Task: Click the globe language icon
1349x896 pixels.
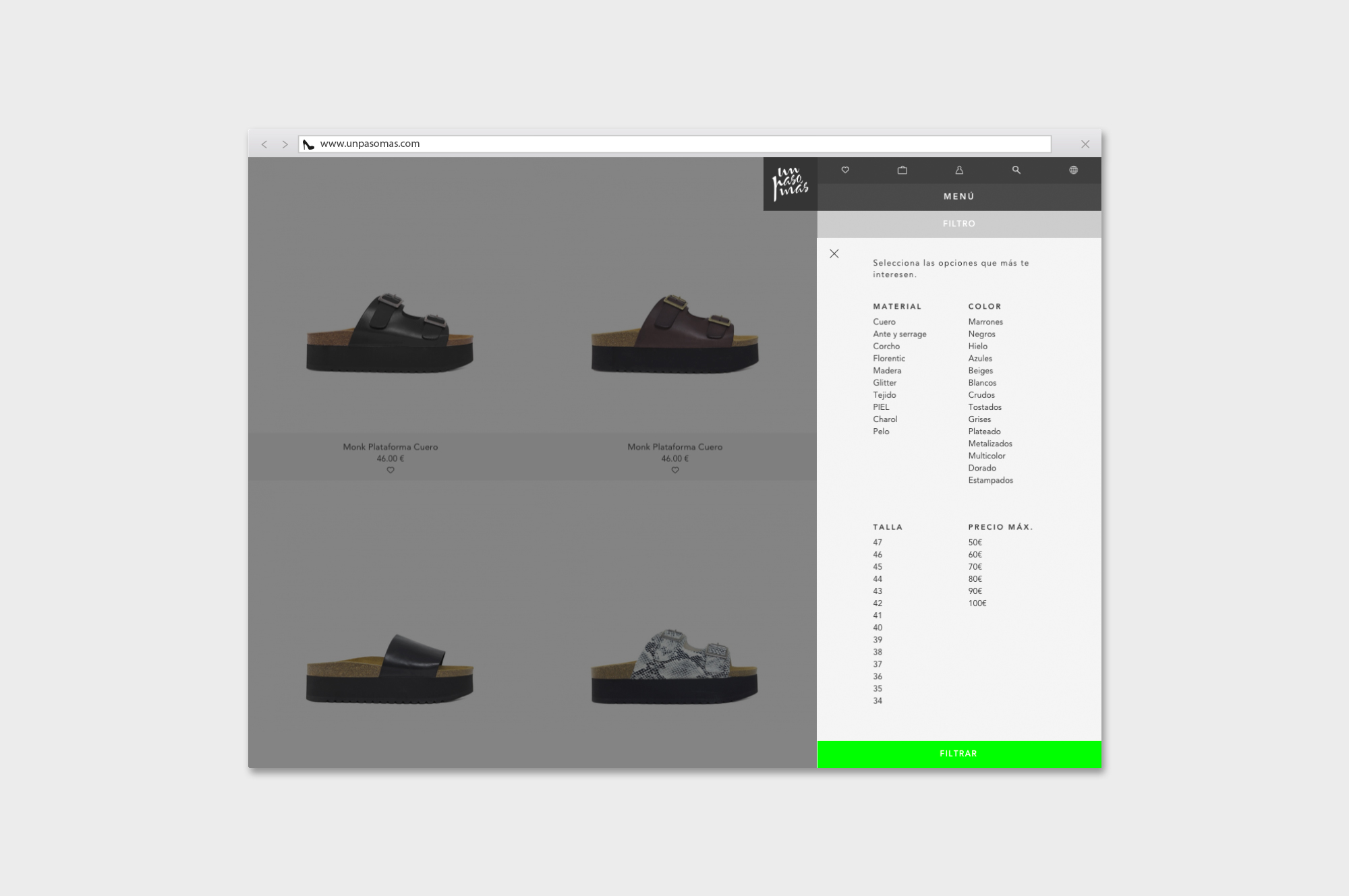Action: click(1073, 170)
